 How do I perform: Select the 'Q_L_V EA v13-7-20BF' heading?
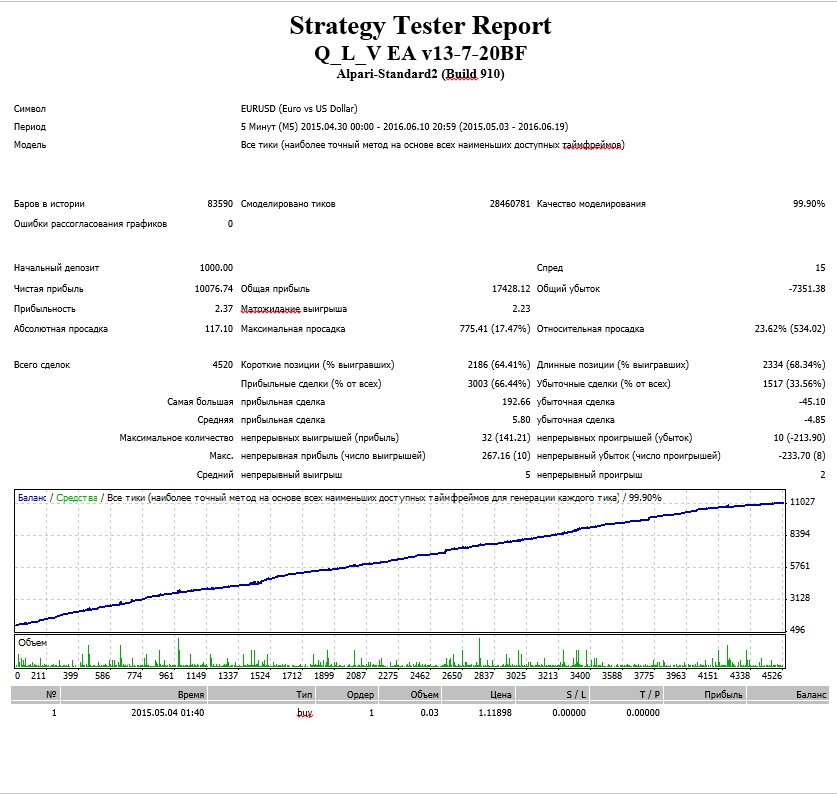point(420,53)
